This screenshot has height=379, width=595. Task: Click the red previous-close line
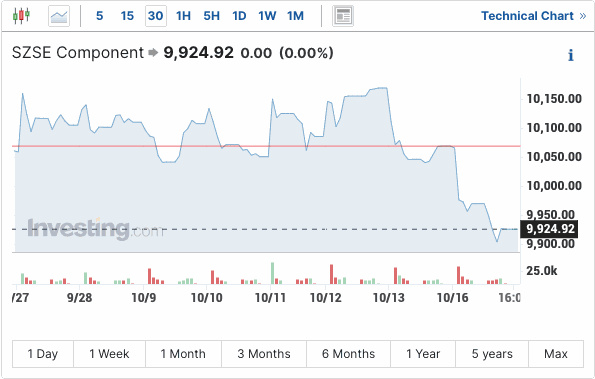(266, 146)
